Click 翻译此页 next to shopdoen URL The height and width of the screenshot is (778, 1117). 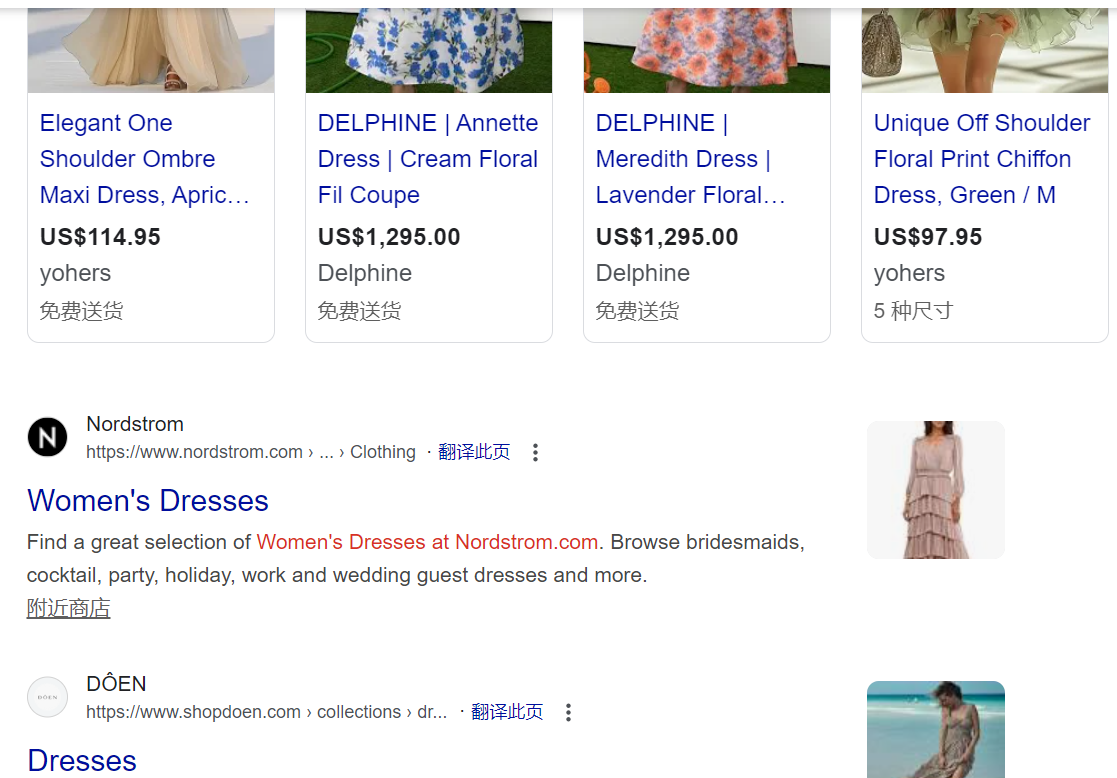coord(507,712)
